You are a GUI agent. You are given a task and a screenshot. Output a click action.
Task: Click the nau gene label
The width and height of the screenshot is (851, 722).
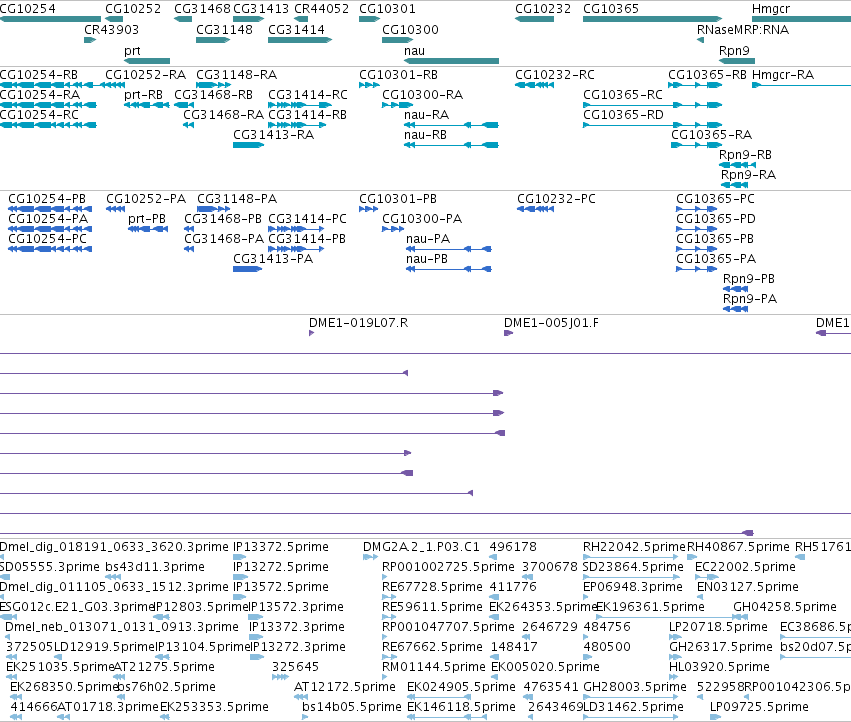[x=414, y=50]
